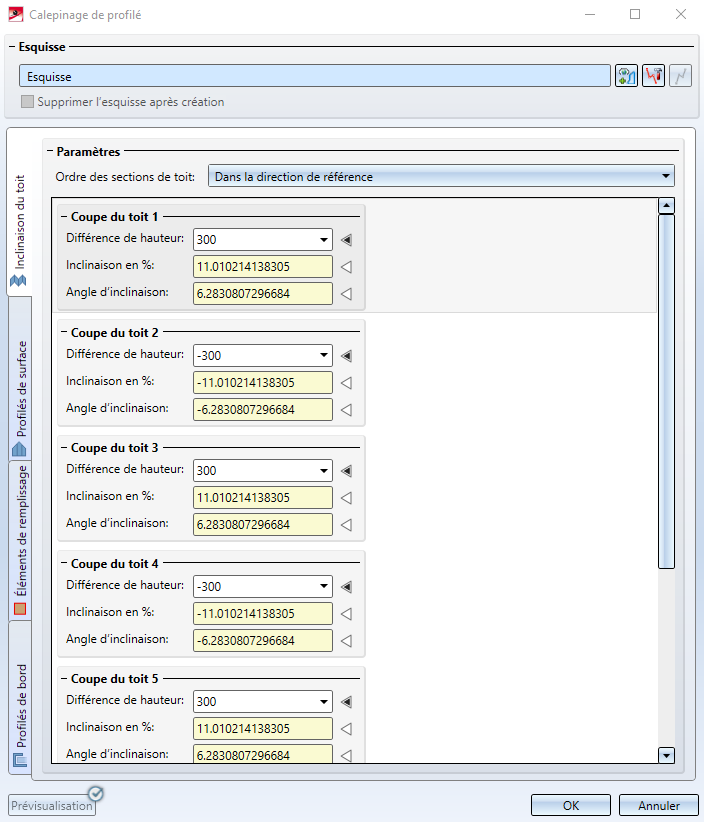Click arrow next to Inclinaison en % Coupe 5
The height and width of the screenshot is (822, 704).
pyautogui.click(x=346, y=729)
